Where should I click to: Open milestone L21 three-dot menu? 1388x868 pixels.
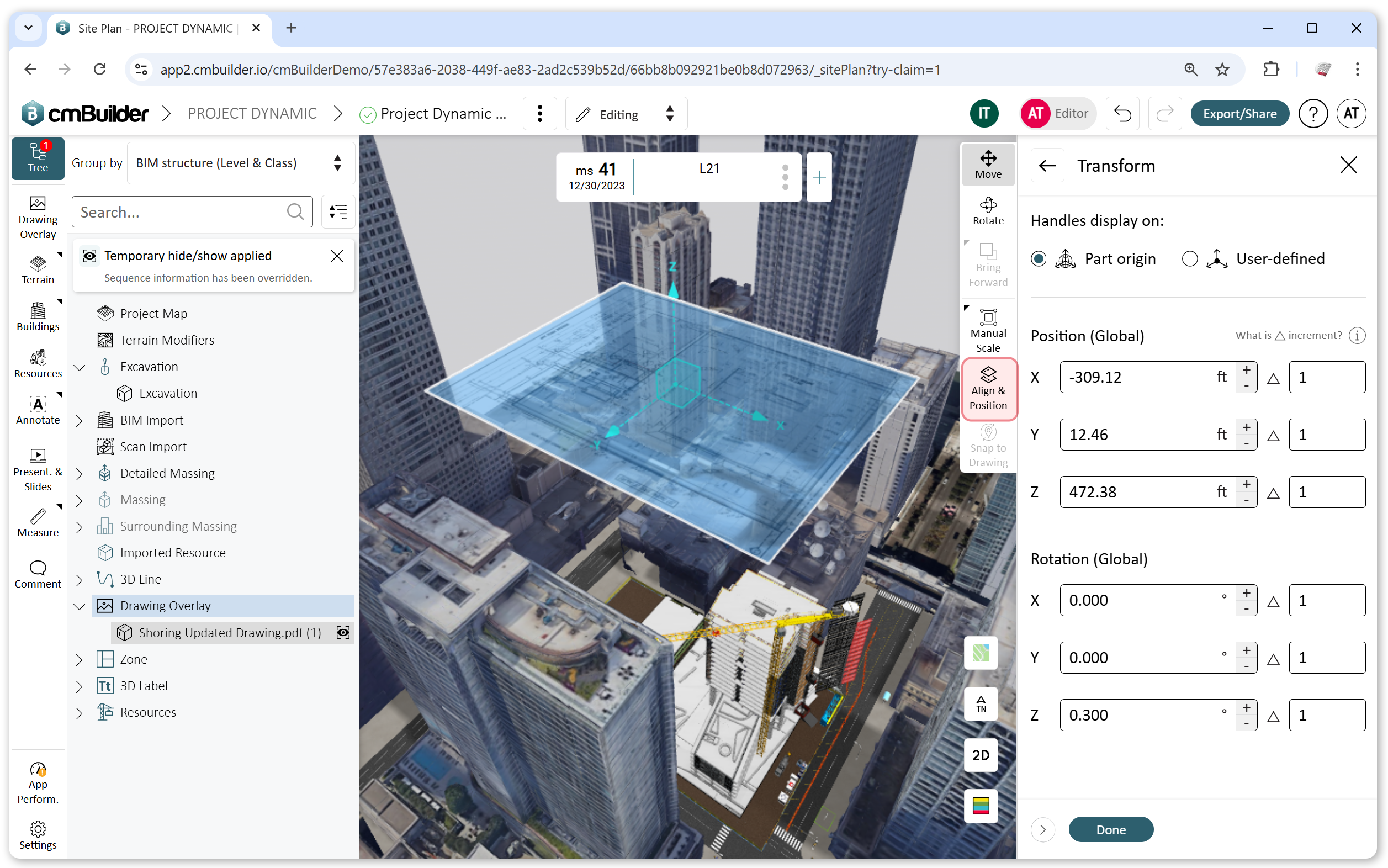[x=785, y=177]
